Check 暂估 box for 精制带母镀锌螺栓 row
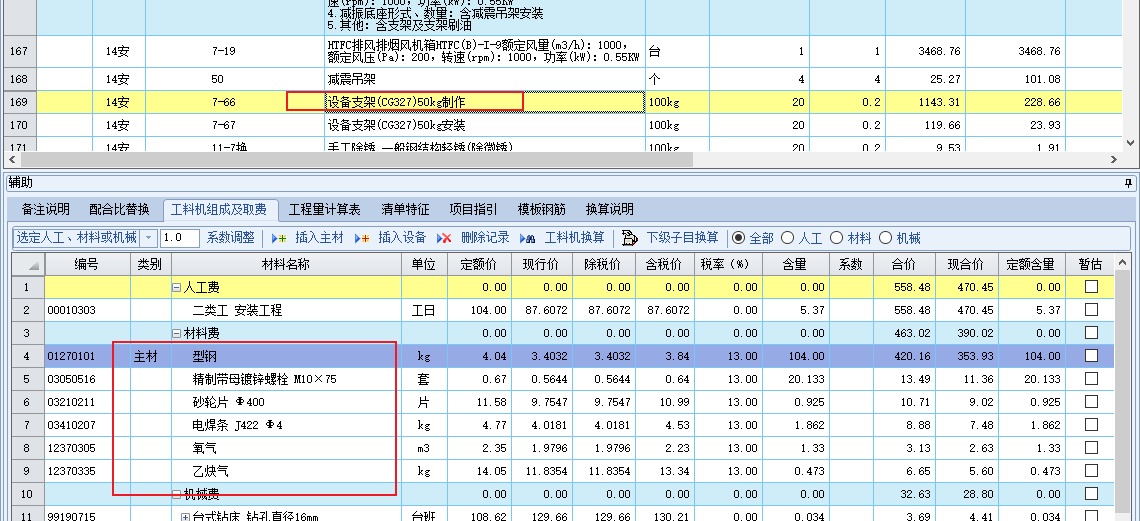The height and width of the screenshot is (521, 1140). point(1091,379)
